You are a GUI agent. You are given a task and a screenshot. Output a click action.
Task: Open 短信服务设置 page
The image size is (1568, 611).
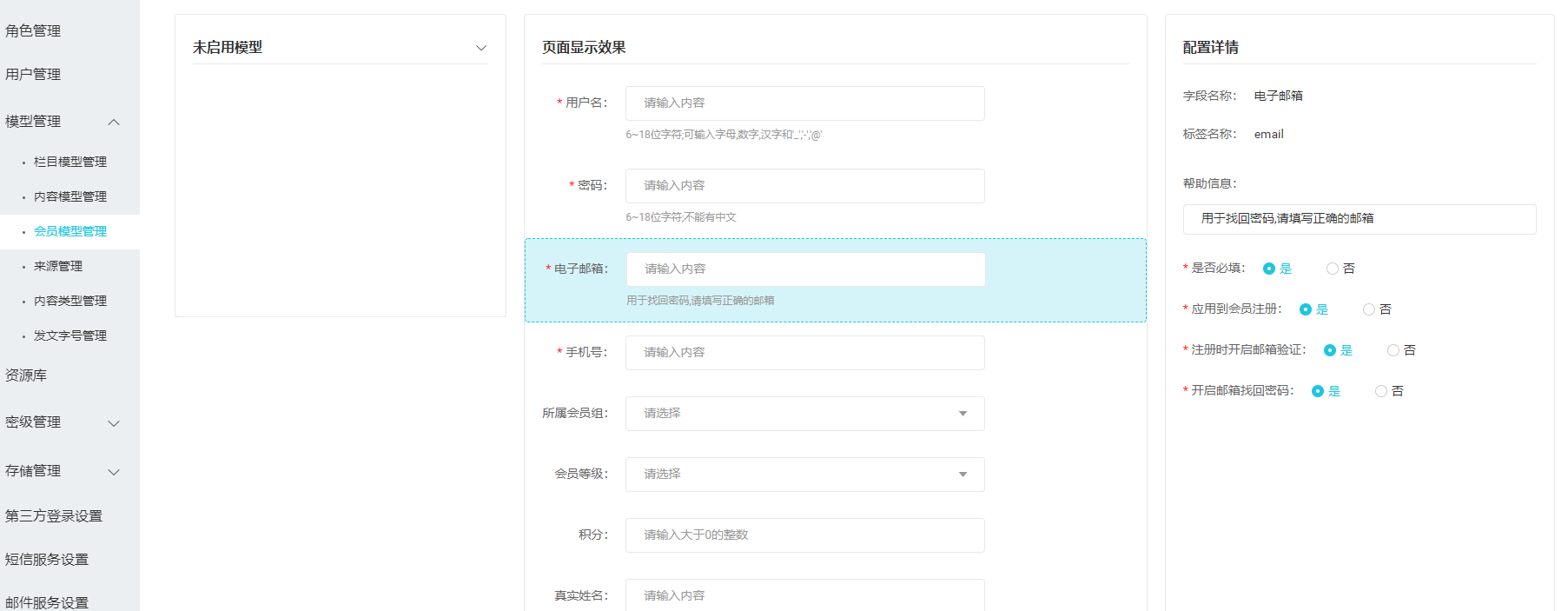tap(47, 560)
